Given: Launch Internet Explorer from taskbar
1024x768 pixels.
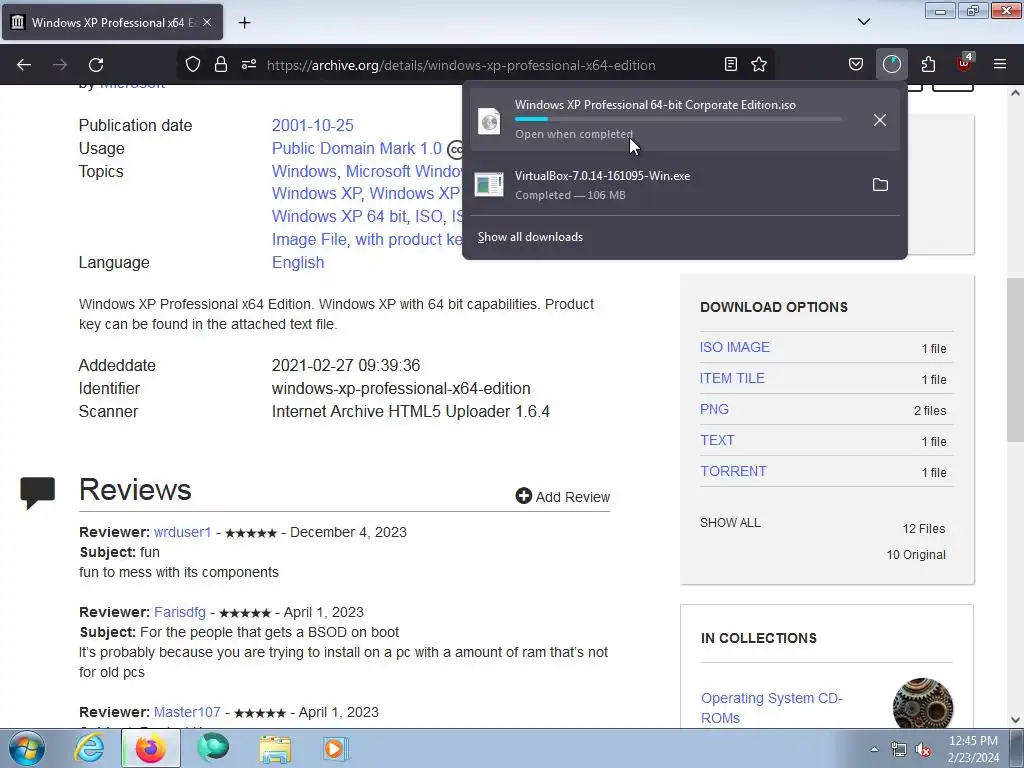Looking at the screenshot, I should [89, 748].
